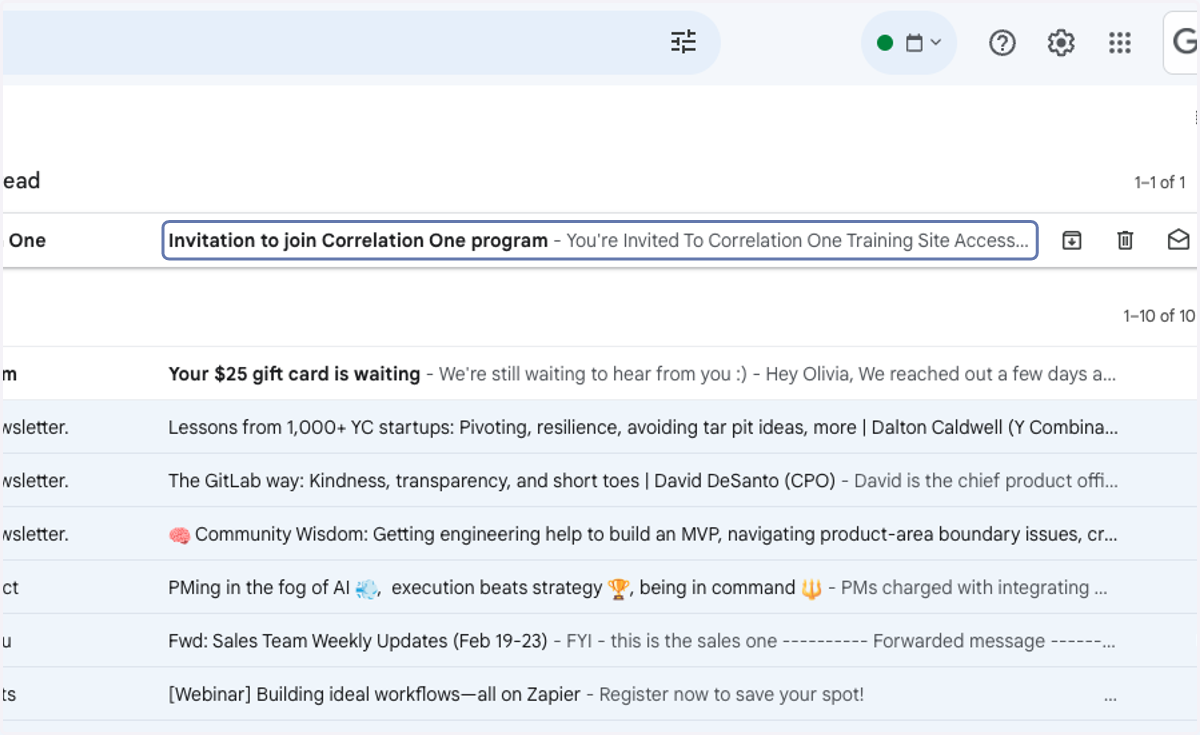Viewport: 1200px width, 735px height.
Task: Open search filter options icon
Action: coord(684,42)
